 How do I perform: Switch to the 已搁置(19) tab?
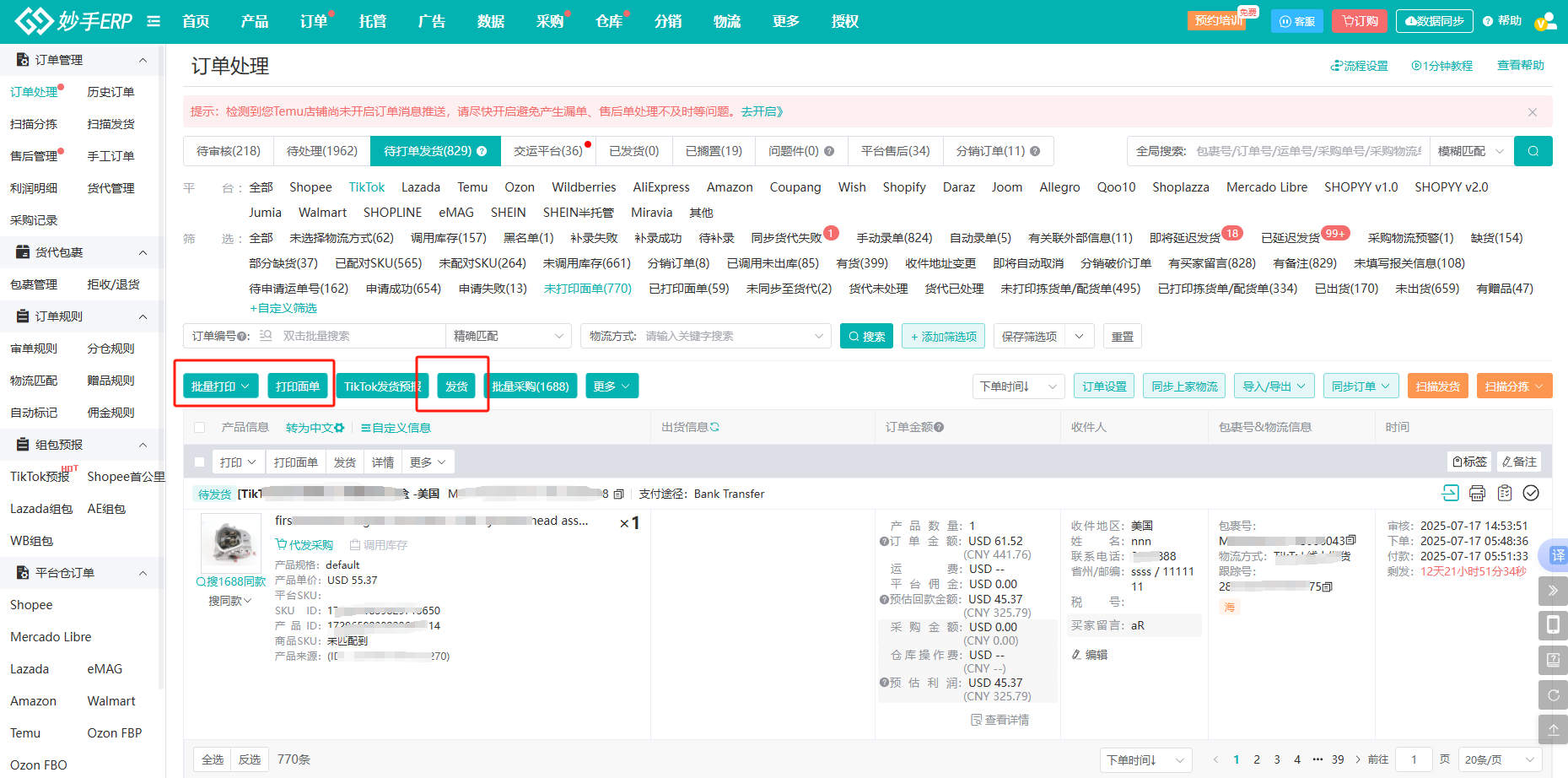click(714, 151)
